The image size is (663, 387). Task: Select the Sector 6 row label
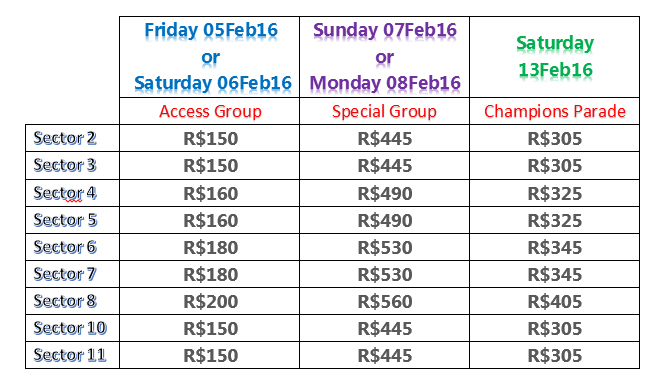point(72,247)
